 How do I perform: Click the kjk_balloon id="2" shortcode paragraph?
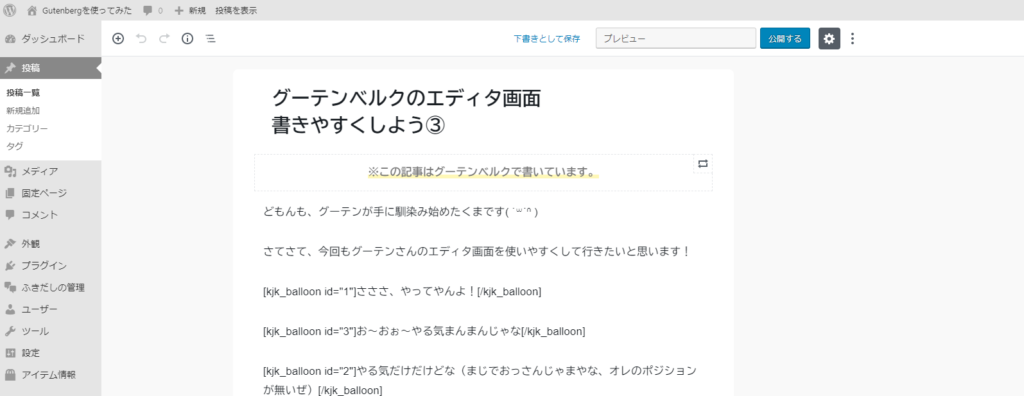(480, 380)
